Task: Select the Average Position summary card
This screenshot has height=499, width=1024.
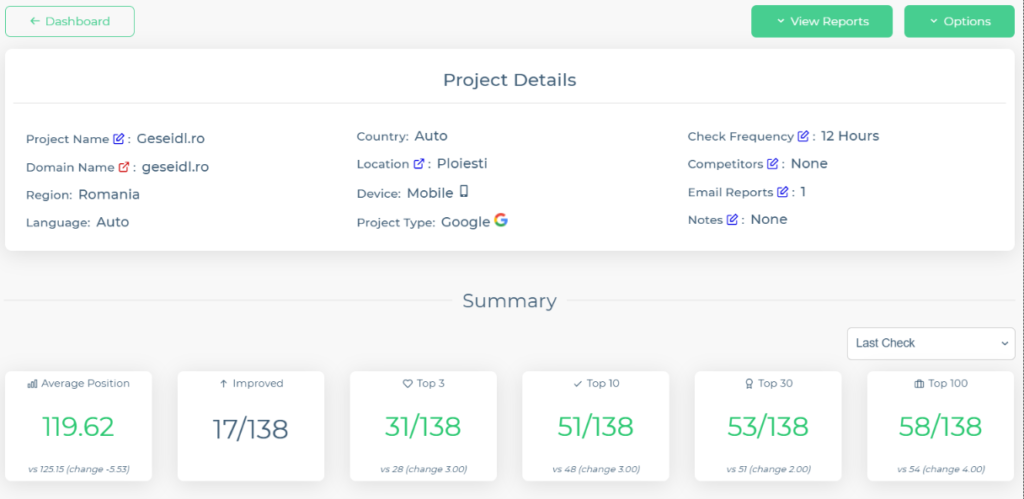Action: tap(78, 426)
